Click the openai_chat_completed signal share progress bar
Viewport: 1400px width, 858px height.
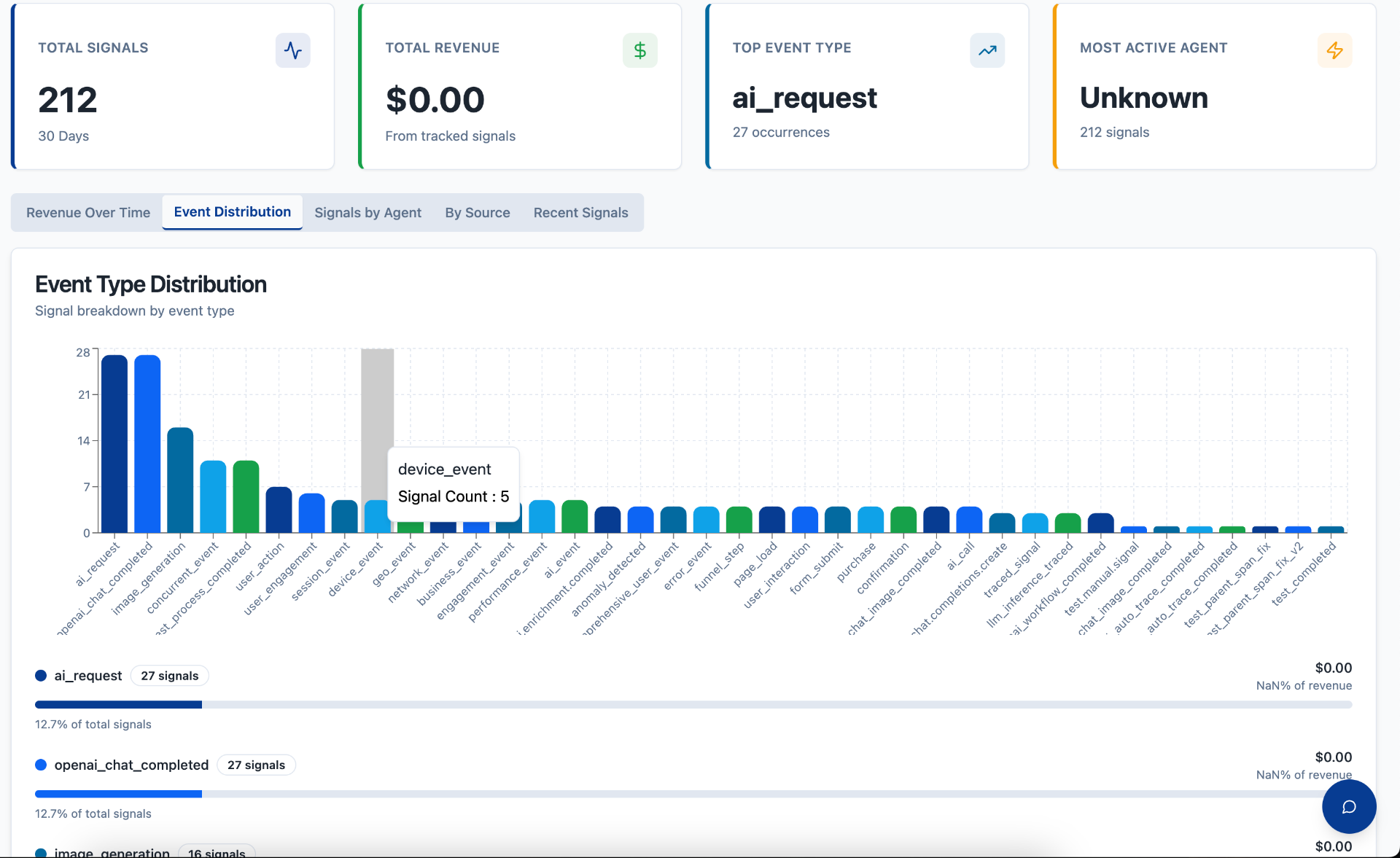pos(693,794)
